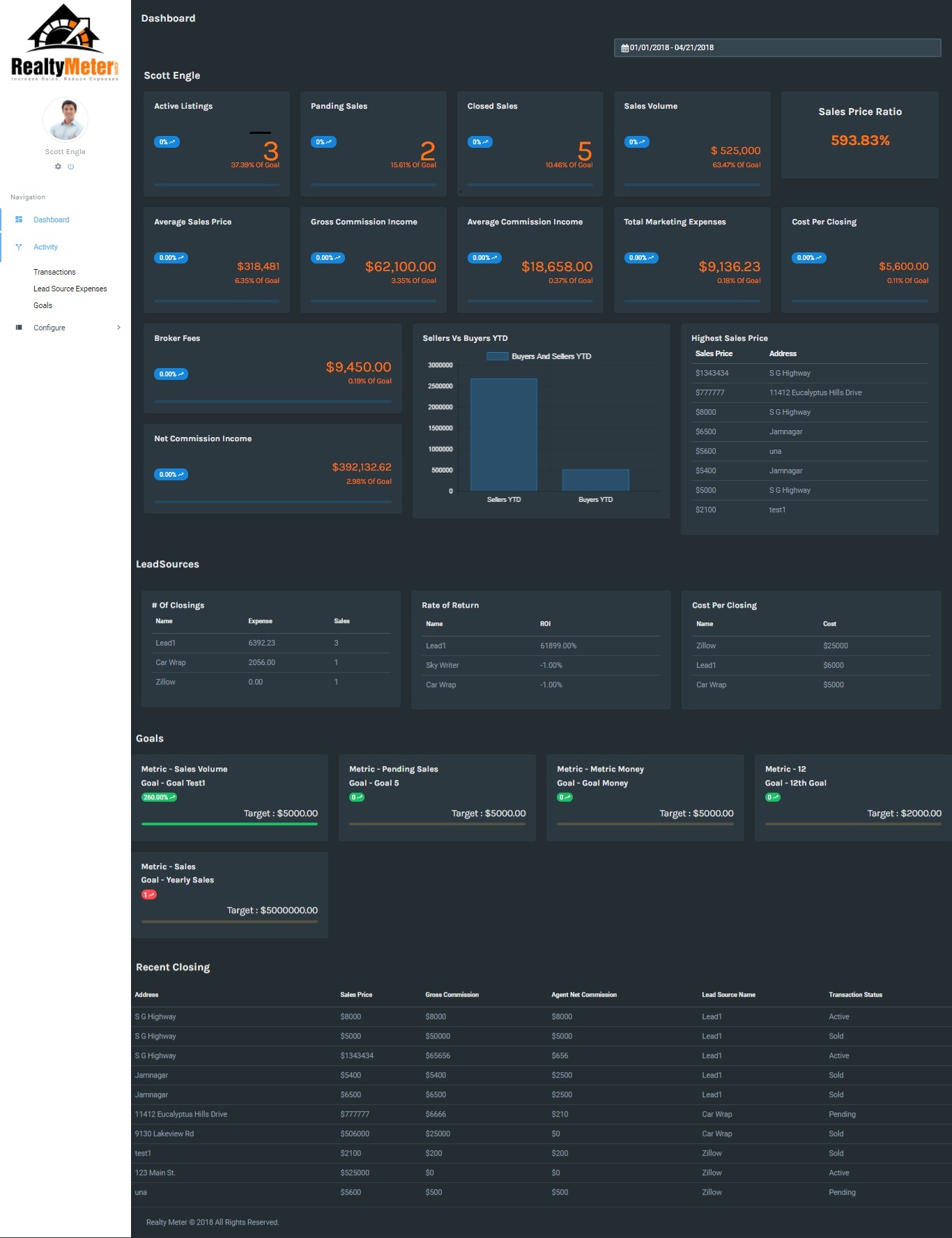
Task: Open the settings gear under Scott Engle
Action: [x=58, y=167]
